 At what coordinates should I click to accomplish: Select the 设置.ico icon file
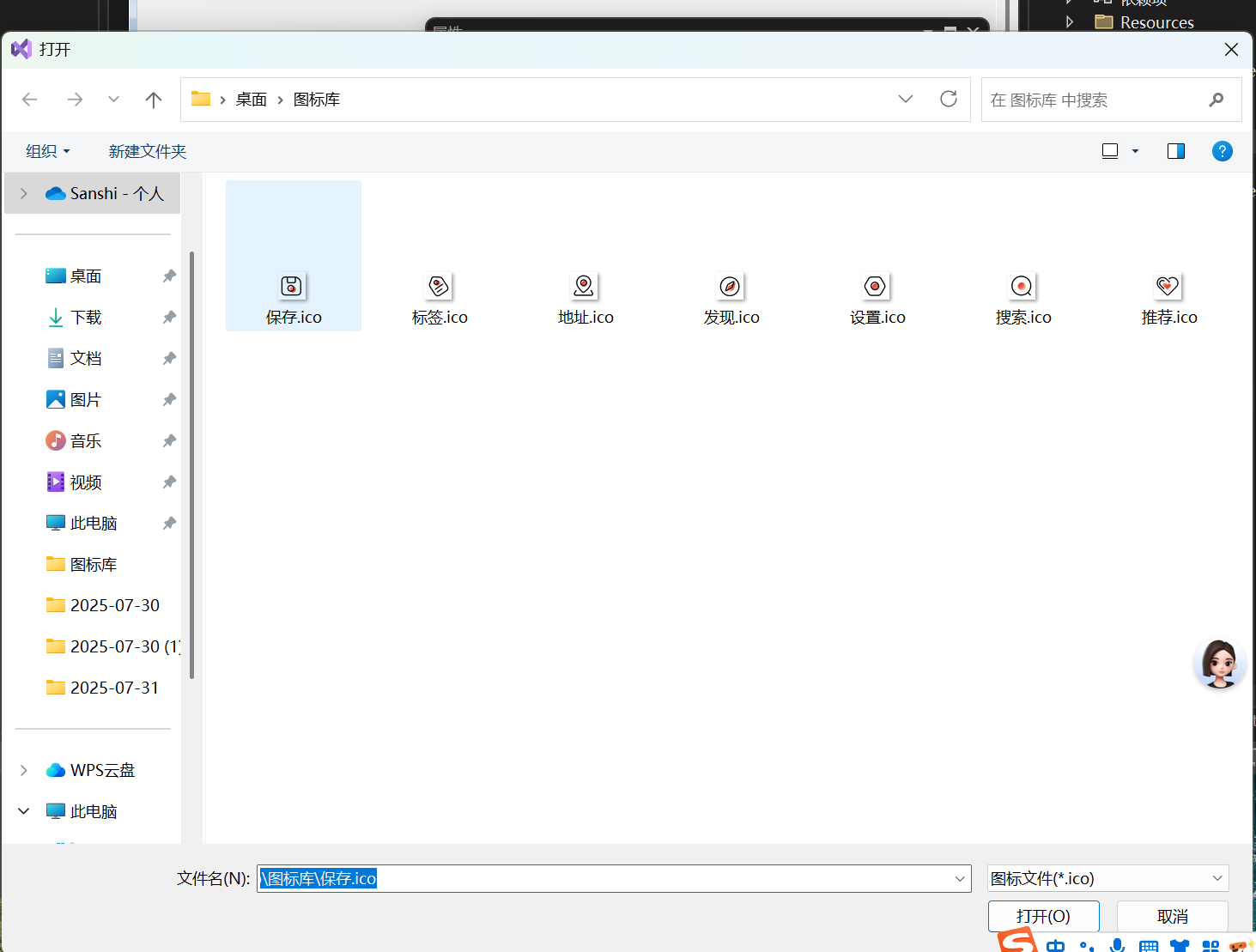(x=876, y=296)
